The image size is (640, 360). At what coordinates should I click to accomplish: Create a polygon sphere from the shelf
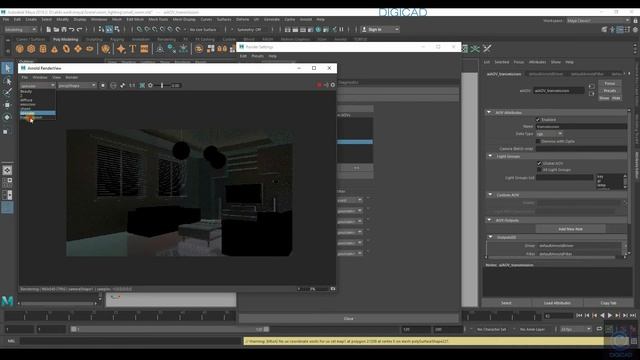tap(20, 49)
